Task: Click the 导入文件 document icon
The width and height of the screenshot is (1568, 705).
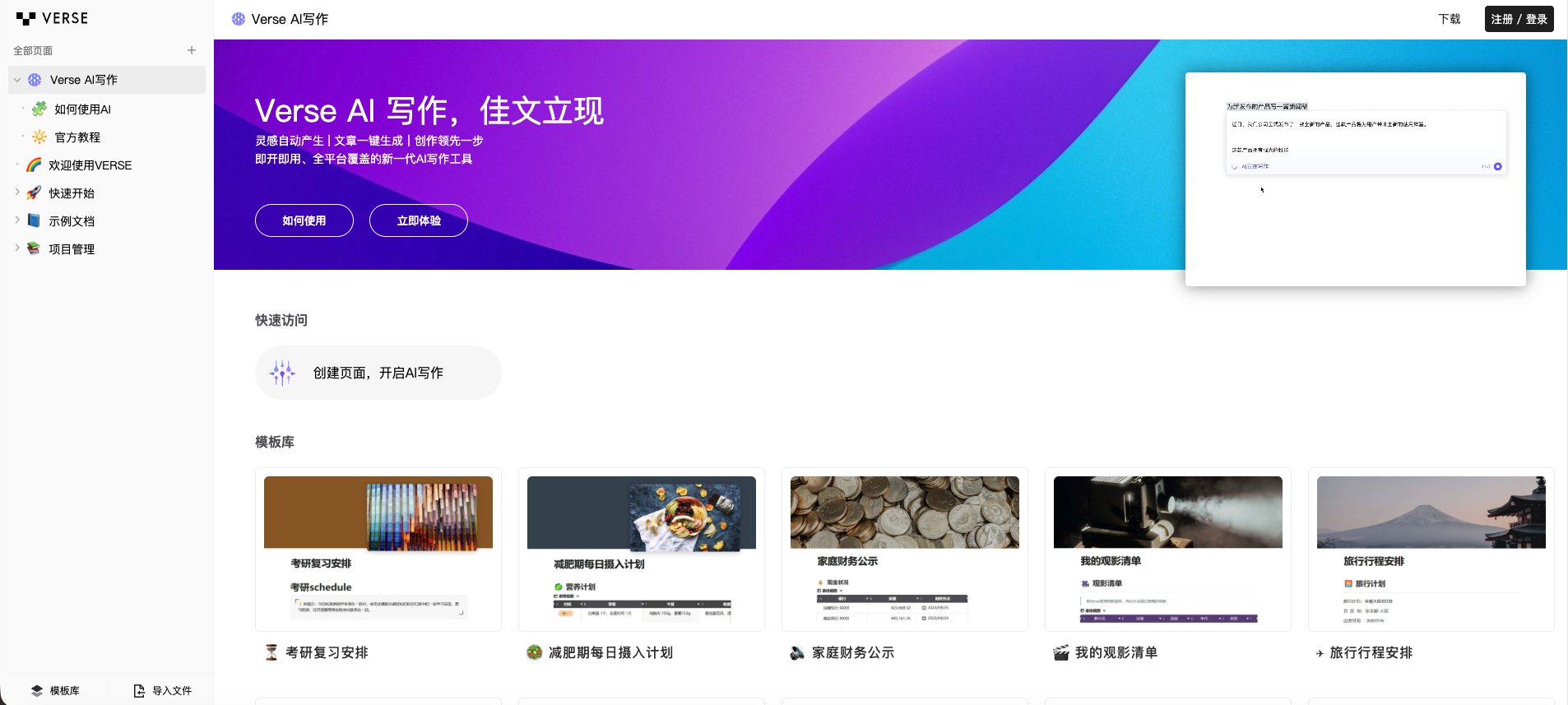Action: tap(139, 691)
